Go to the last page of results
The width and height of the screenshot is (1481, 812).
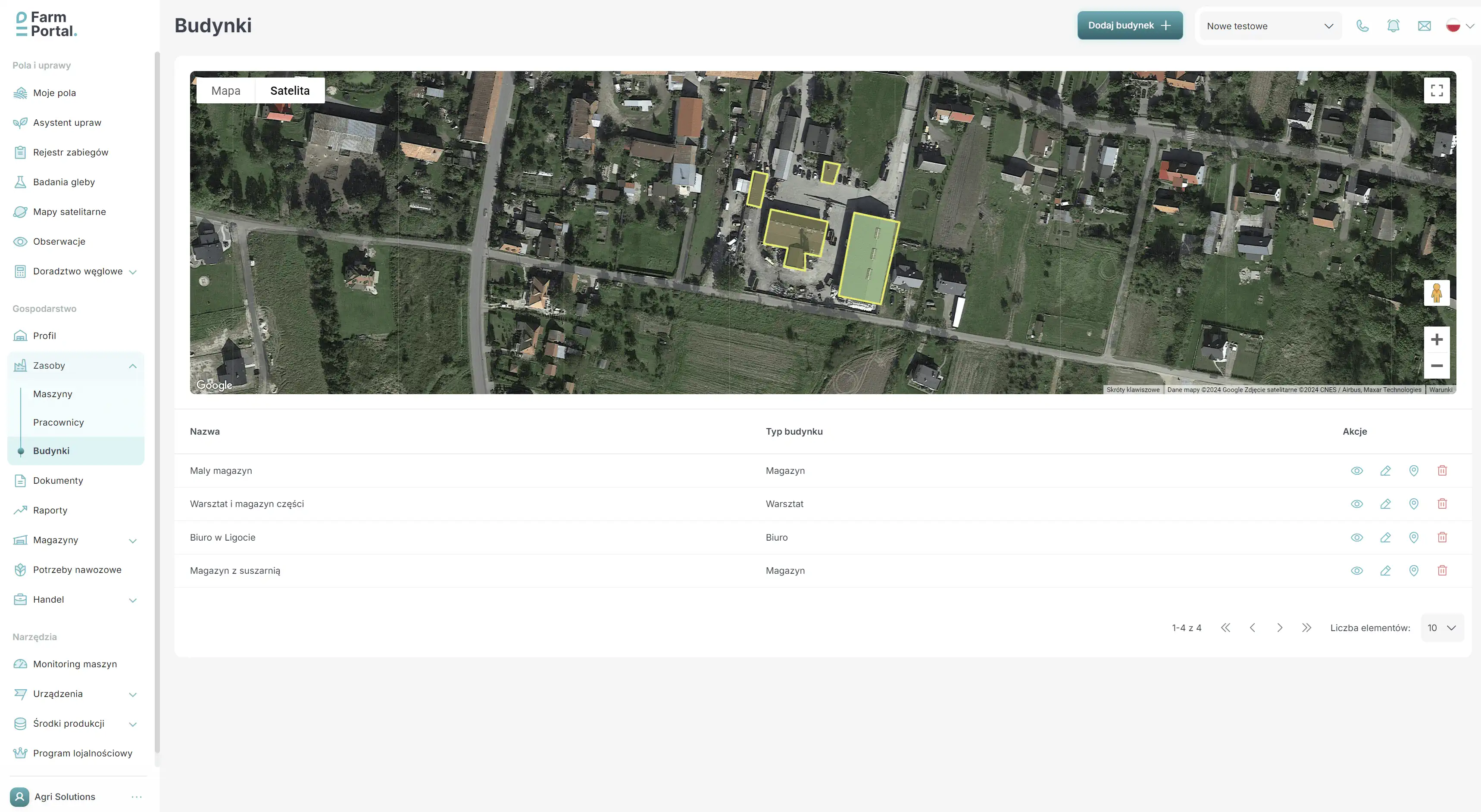[1306, 628]
